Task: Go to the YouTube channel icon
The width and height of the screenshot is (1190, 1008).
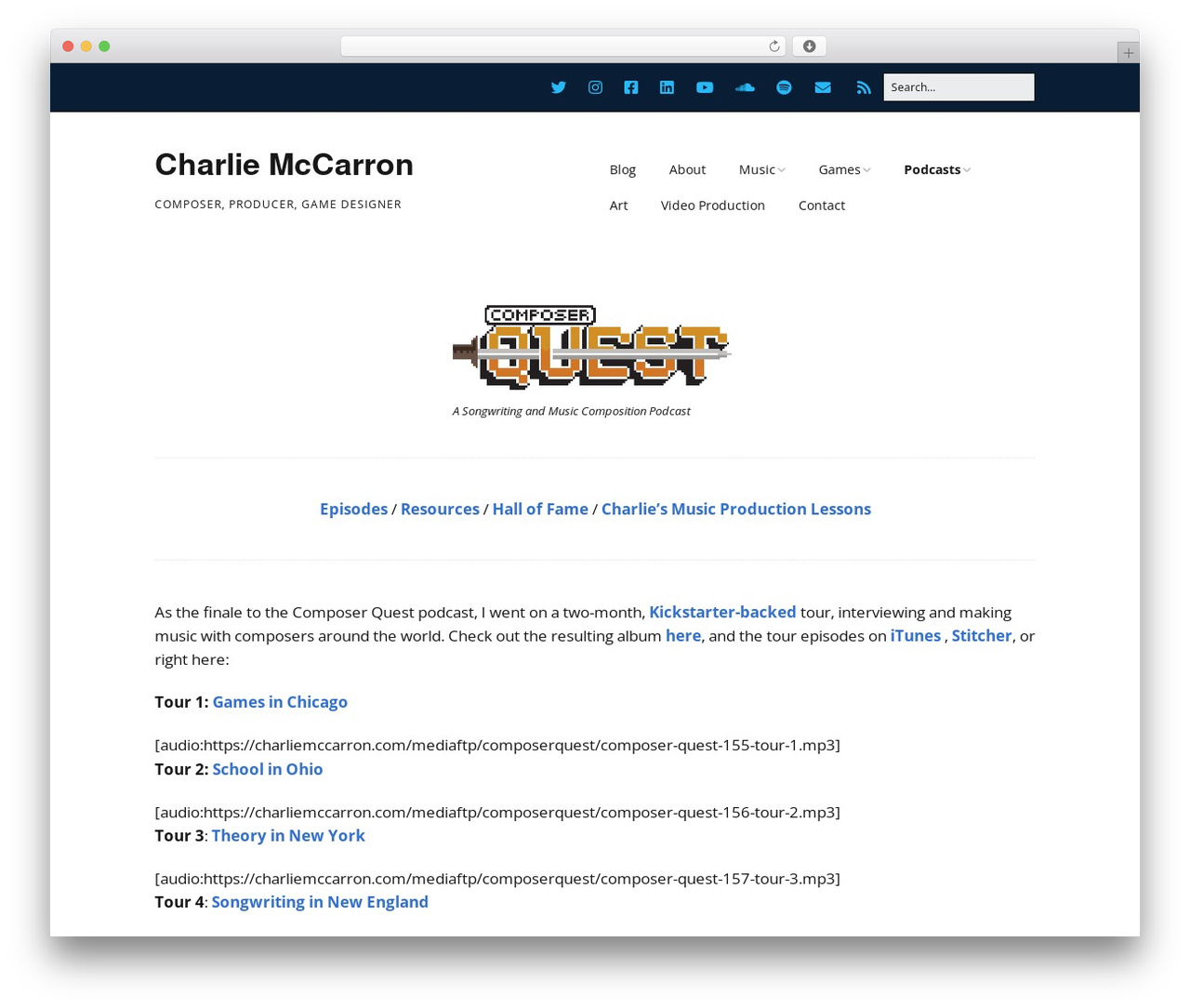Action: point(705,87)
